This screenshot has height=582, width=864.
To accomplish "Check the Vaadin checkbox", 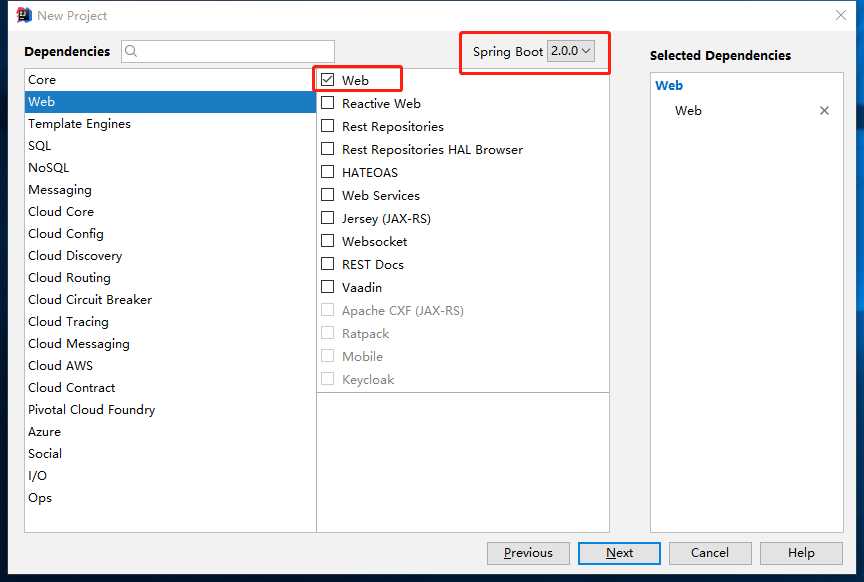I will point(327,287).
